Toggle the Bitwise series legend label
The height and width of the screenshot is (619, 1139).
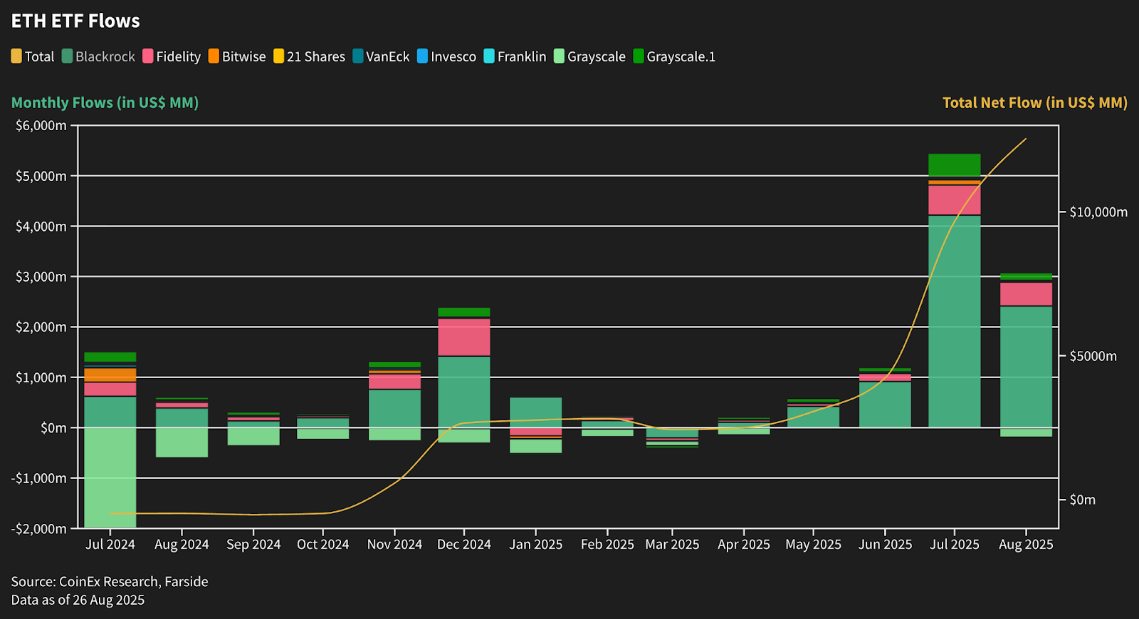pos(244,57)
